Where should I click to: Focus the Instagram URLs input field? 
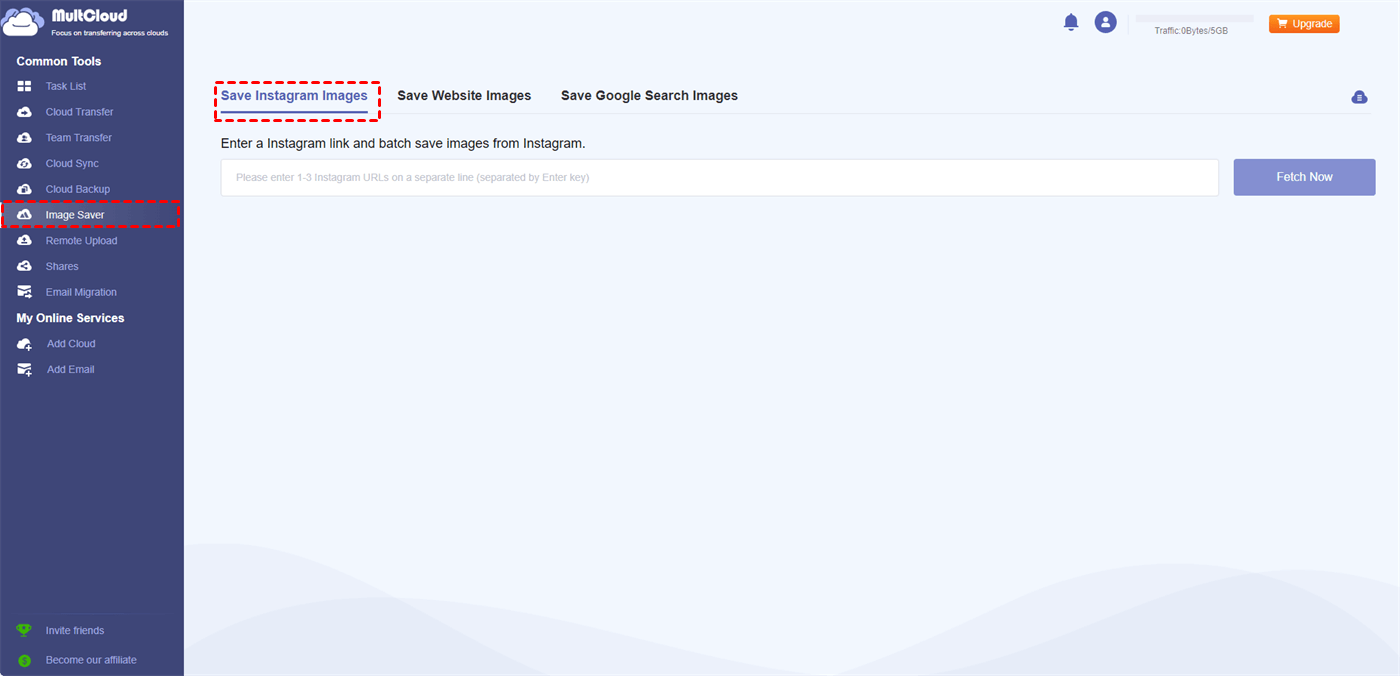(x=720, y=177)
